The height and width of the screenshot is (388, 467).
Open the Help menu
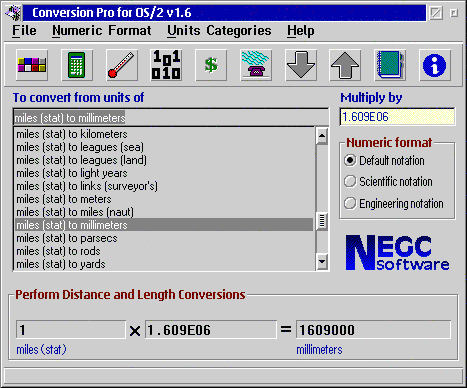click(x=301, y=31)
